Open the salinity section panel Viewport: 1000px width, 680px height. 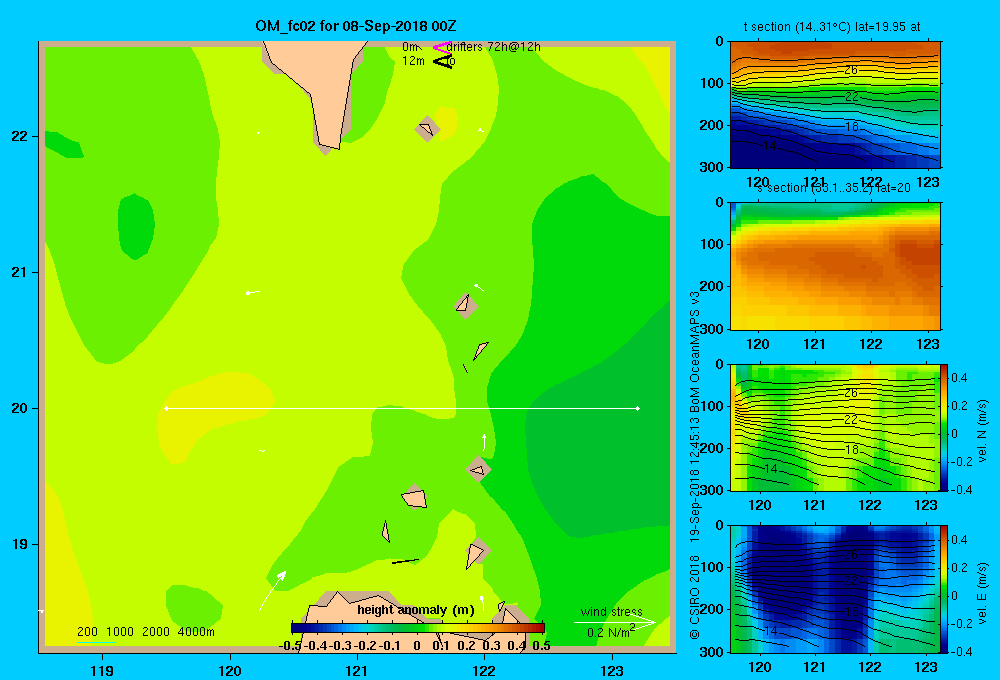click(x=835, y=266)
